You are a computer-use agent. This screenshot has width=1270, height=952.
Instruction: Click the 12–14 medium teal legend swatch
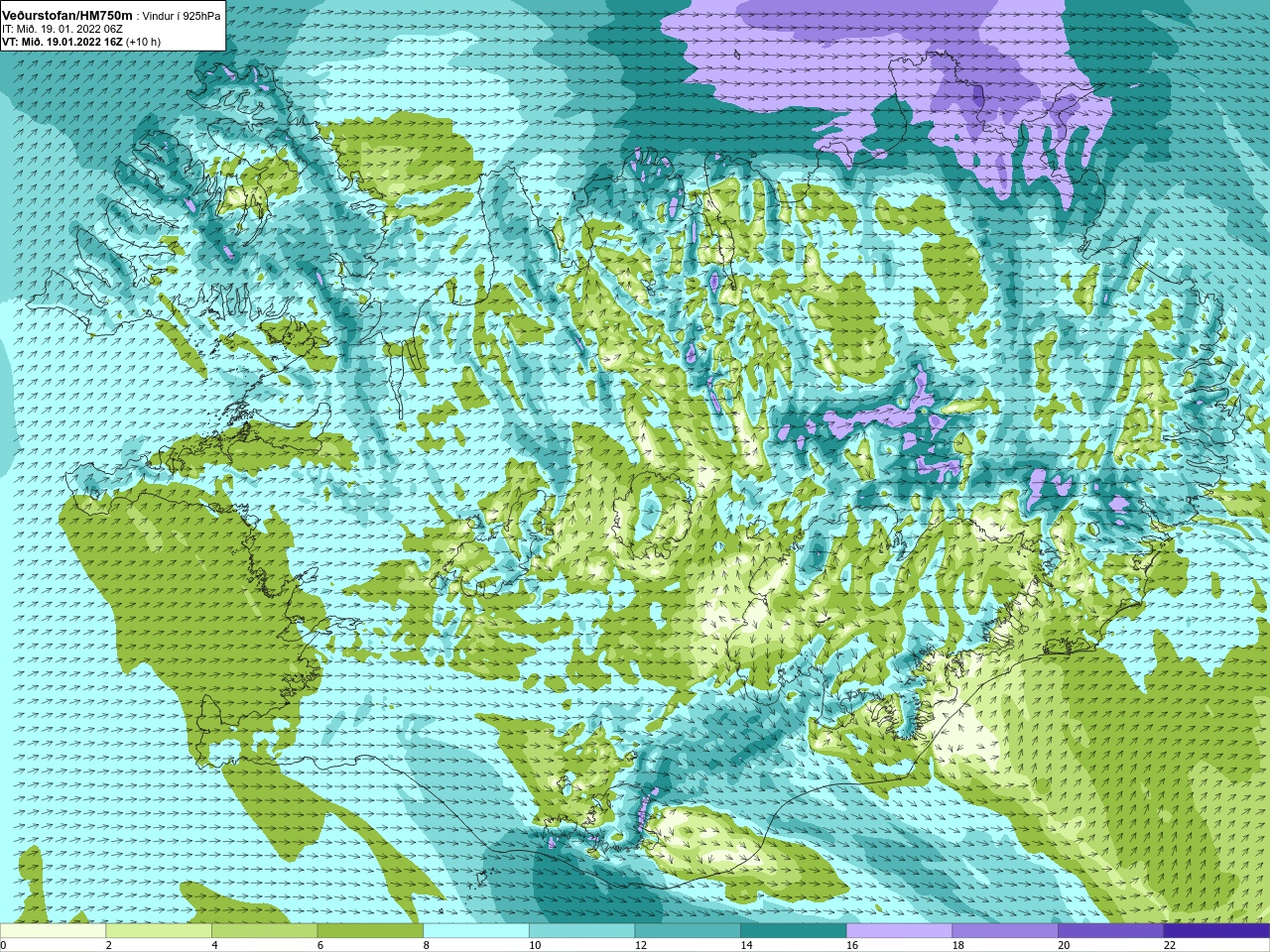click(x=688, y=931)
